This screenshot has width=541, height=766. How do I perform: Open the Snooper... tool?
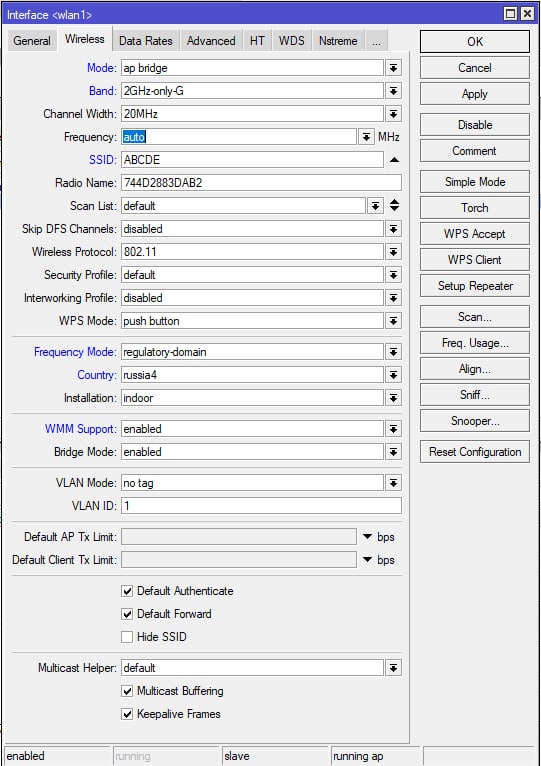(475, 421)
